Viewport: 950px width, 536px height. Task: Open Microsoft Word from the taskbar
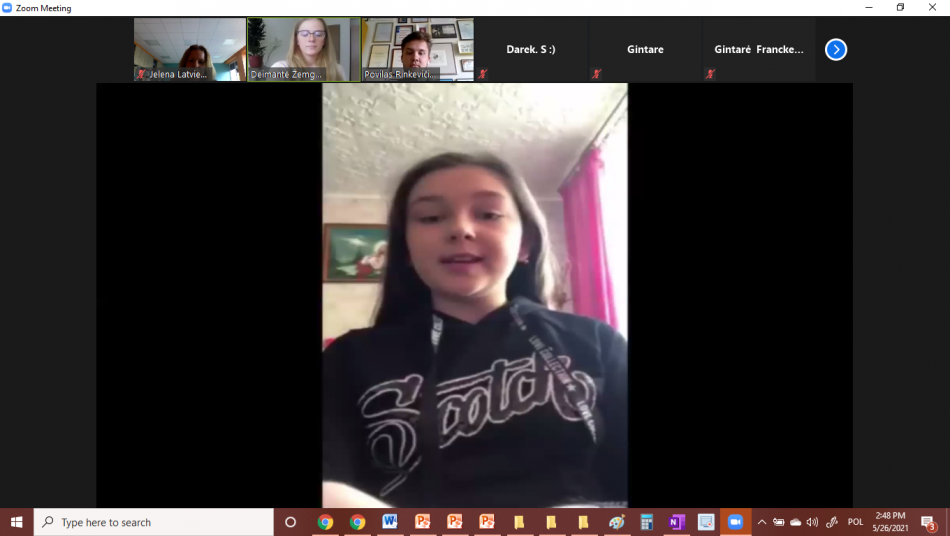tap(390, 522)
